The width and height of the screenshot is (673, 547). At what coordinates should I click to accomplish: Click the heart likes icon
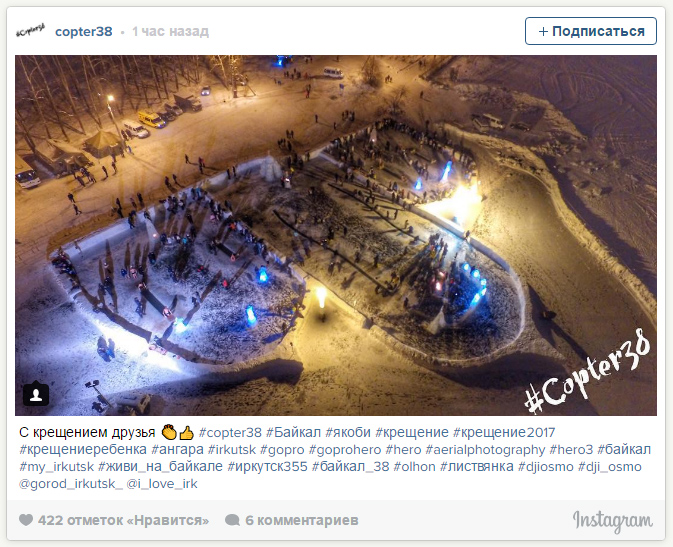click(x=26, y=520)
